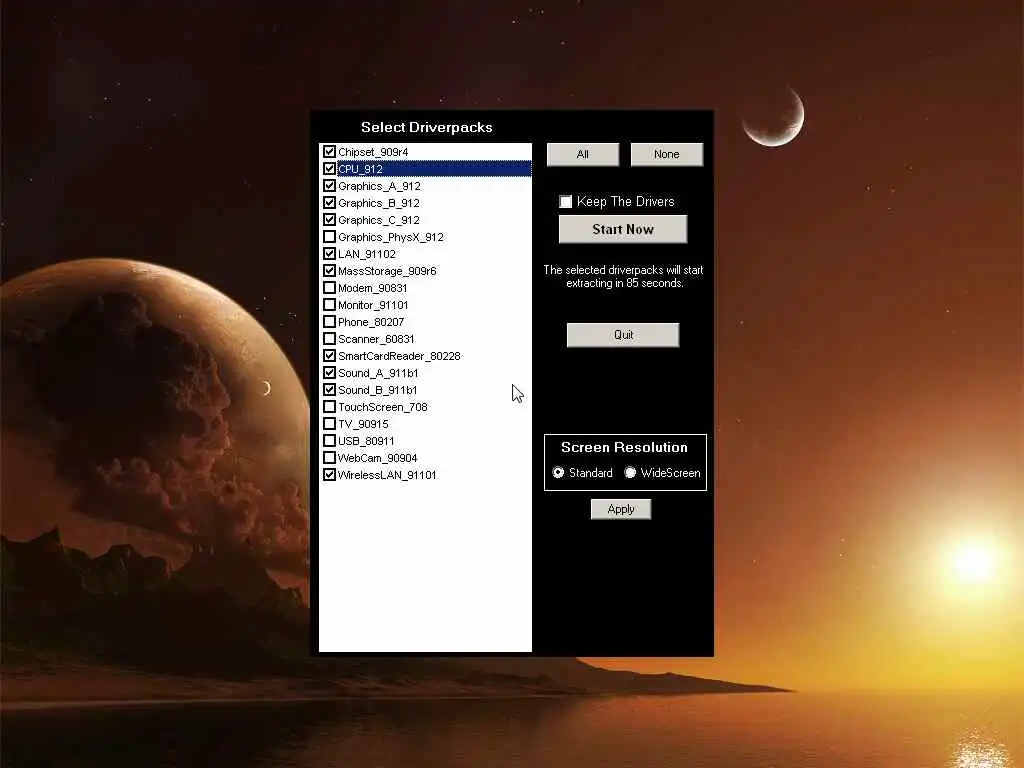Click the Quit button
The height and width of the screenshot is (768, 1024).
[623, 335]
